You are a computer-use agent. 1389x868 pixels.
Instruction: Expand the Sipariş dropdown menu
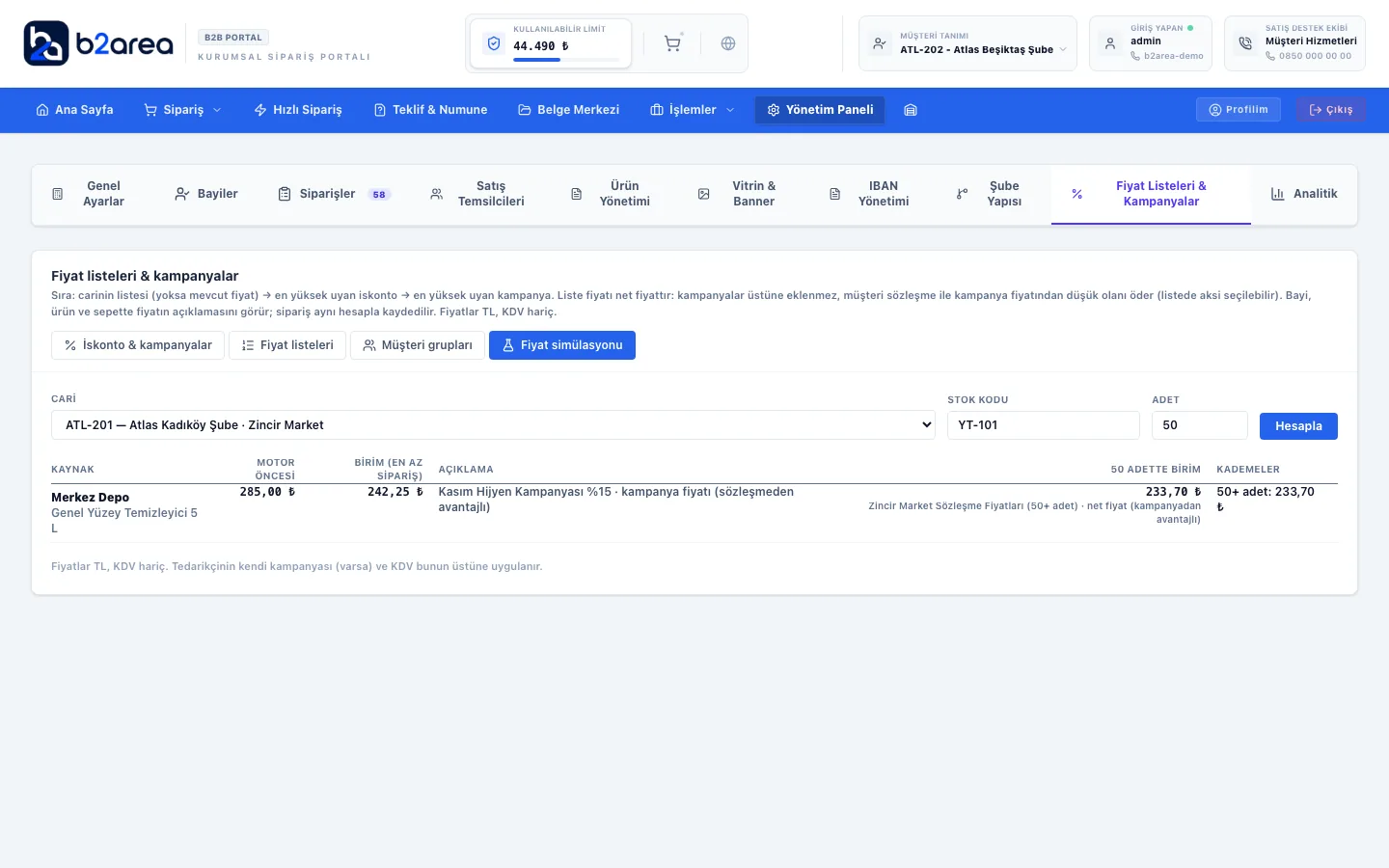(183, 110)
